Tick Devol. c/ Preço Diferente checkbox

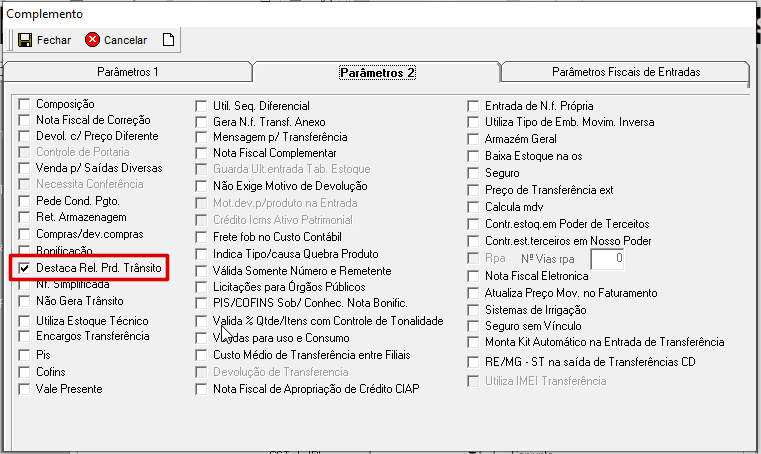coord(24,136)
